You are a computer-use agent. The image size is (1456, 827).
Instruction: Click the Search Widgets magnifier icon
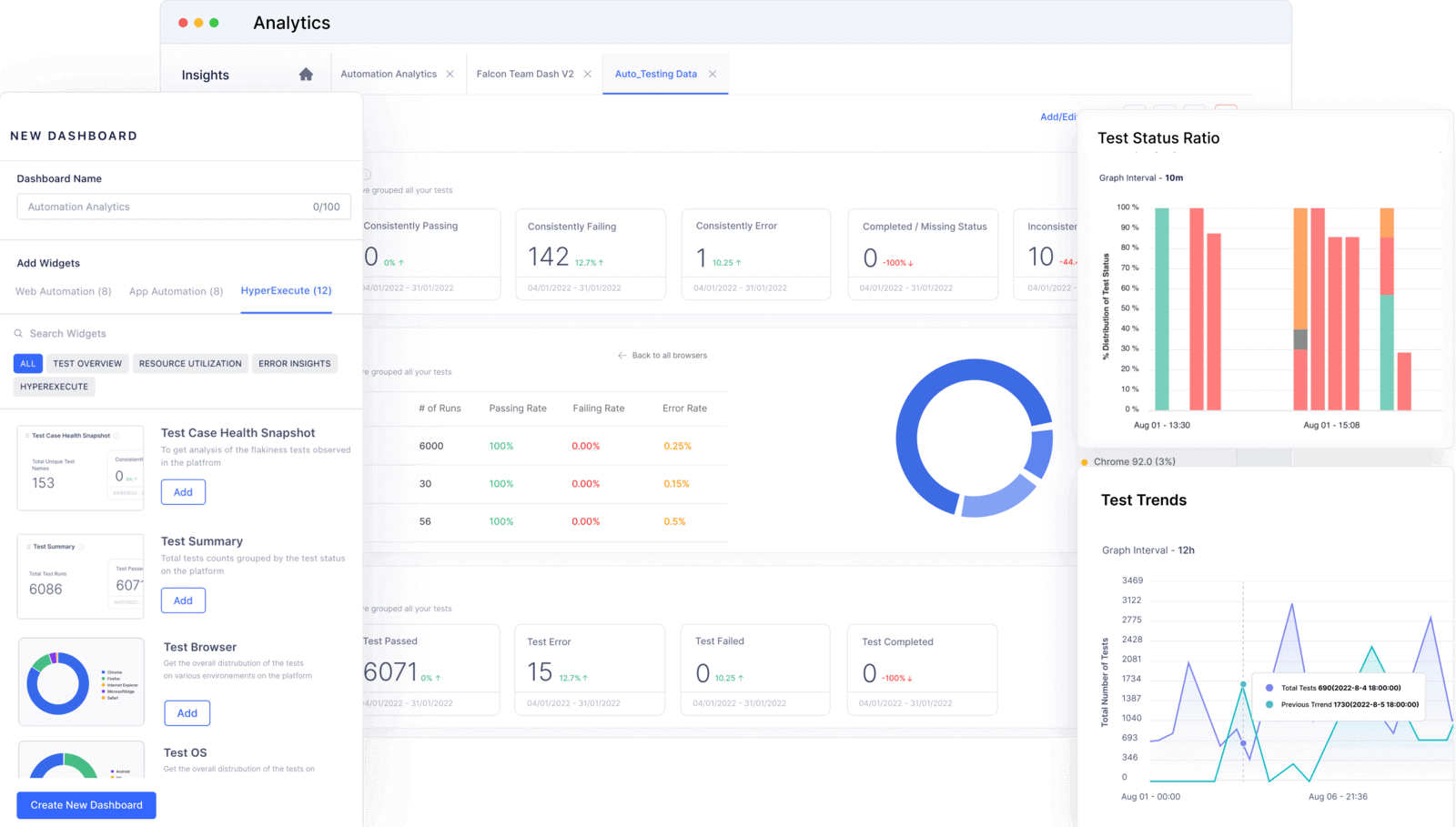[x=18, y=334]
